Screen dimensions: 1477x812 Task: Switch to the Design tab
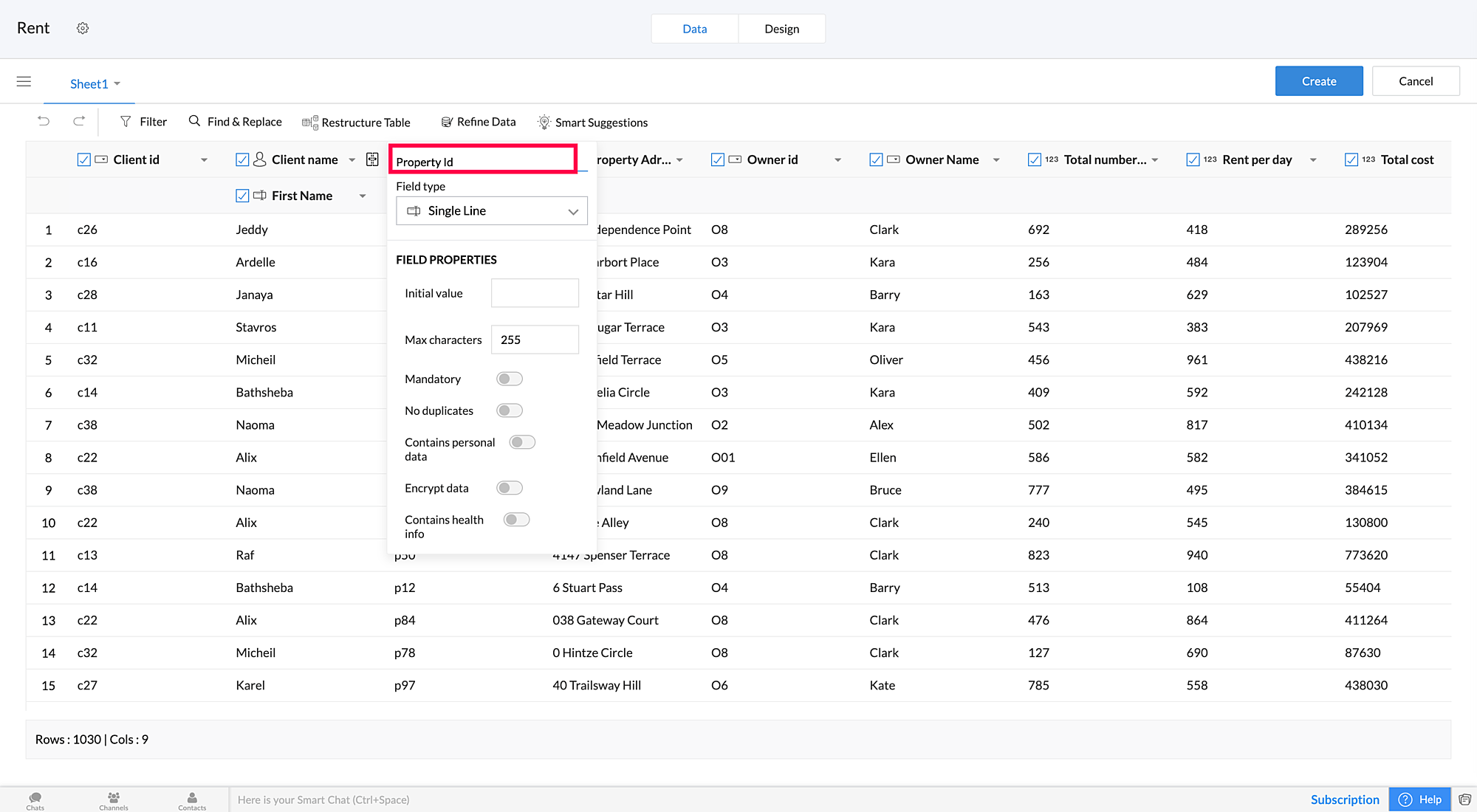point(781,29)
